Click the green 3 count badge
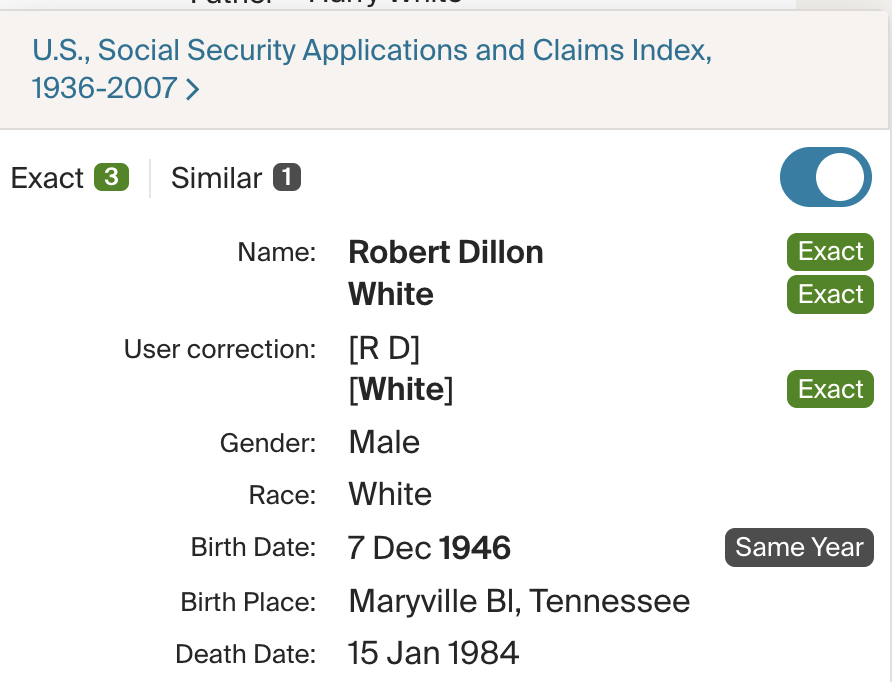The height and width of the screenshot is (682, 892). [111, 178]
